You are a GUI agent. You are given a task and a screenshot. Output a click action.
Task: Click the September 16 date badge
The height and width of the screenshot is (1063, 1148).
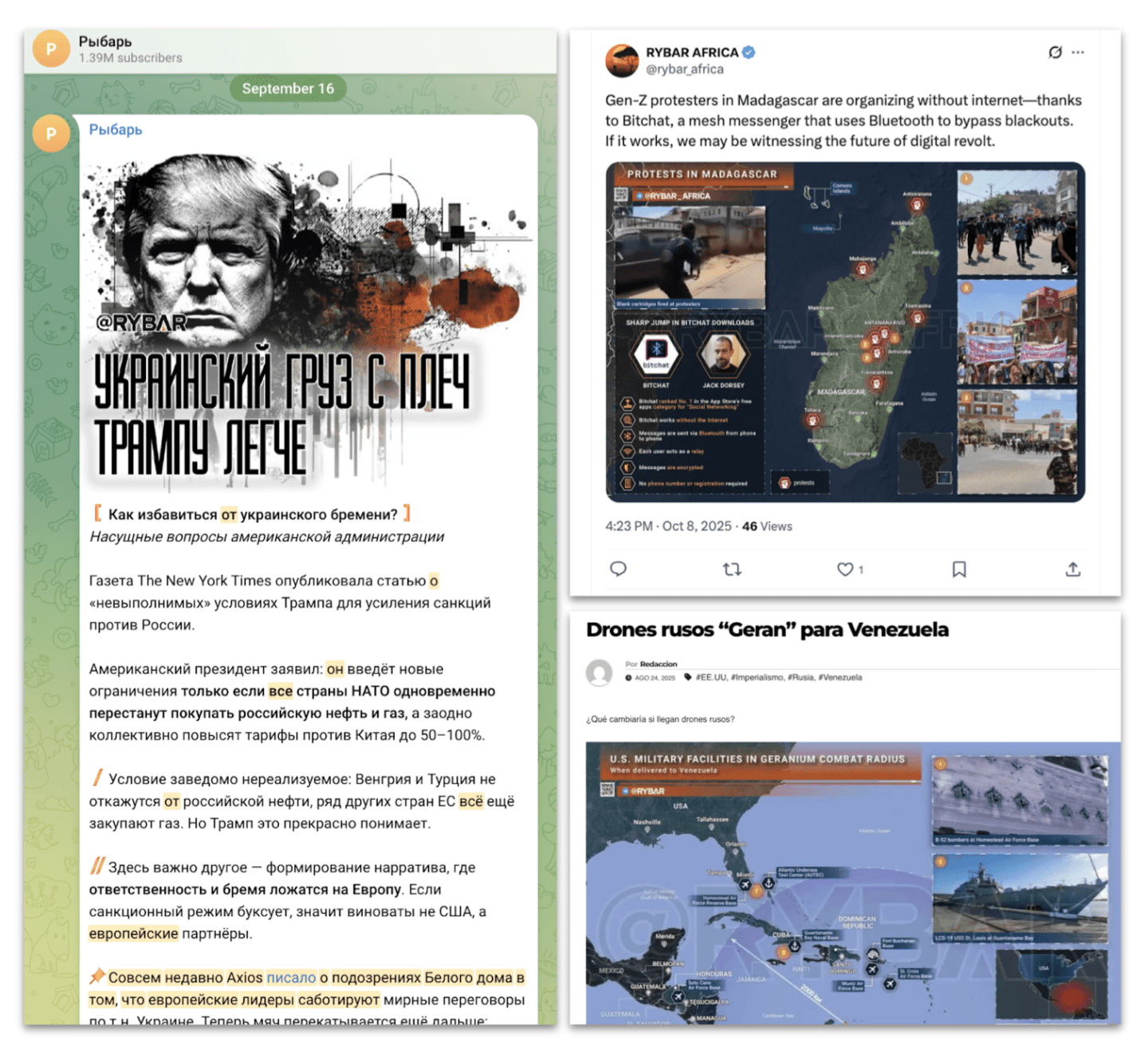pyautogui.click(x=288, y=89)
